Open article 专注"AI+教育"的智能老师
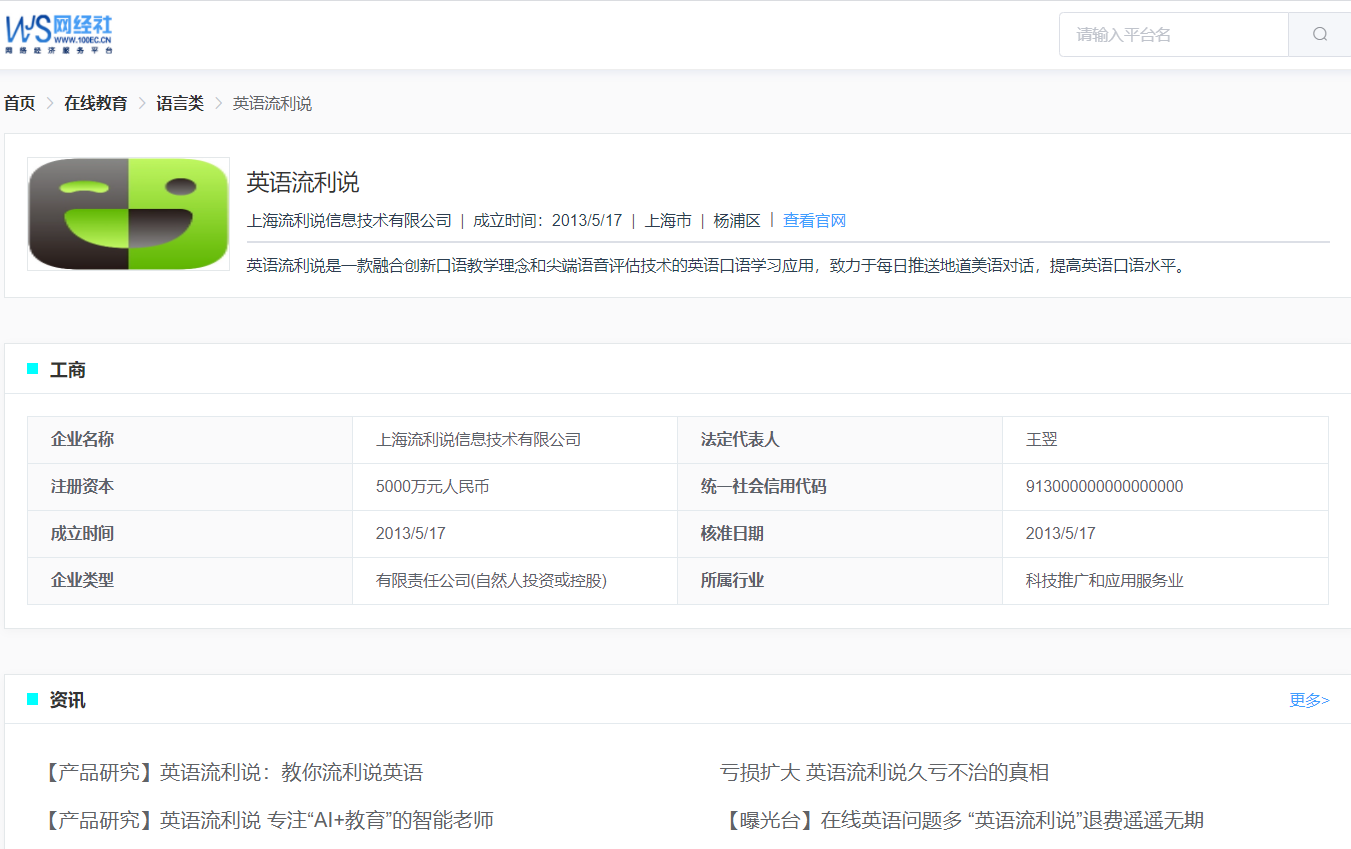Image resolution: width=1351 pixels, height=849 pixels. (x=267, y=821)
